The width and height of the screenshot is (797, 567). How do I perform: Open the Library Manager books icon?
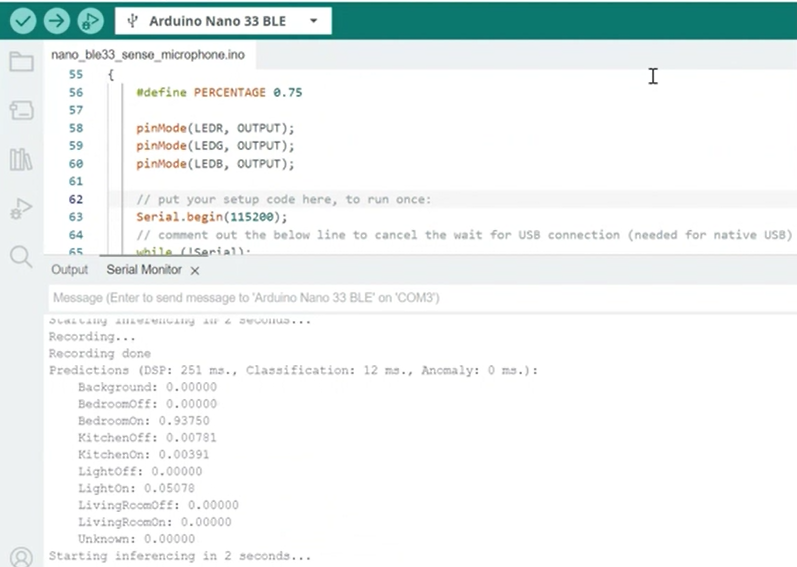point(21,159)
